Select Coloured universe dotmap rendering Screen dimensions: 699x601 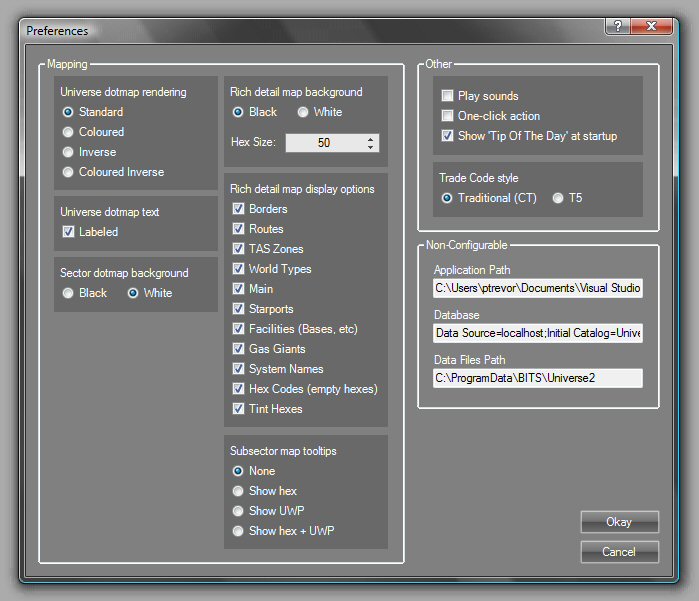tap(68, 132)
